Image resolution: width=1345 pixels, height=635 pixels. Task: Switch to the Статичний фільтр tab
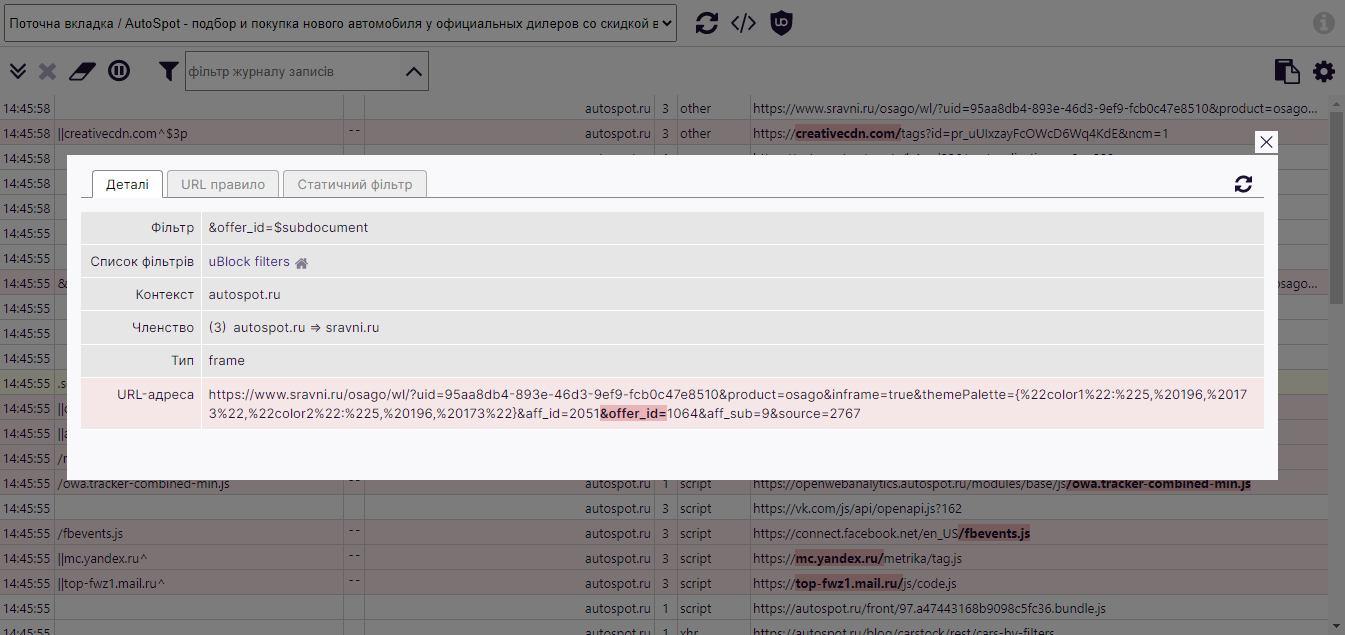coord(355,183)
